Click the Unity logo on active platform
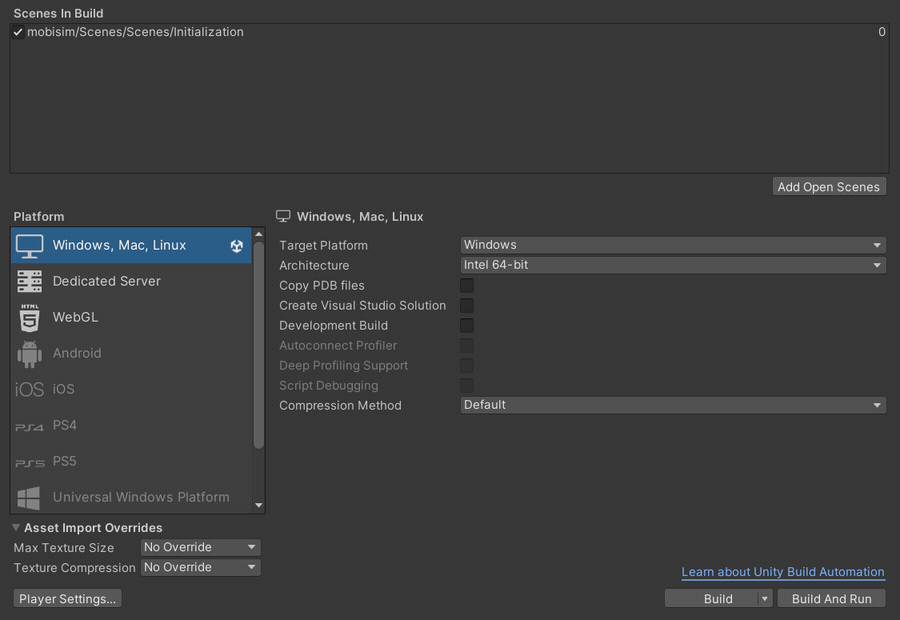Screen dimensions: 900x620 click(236, 246)
